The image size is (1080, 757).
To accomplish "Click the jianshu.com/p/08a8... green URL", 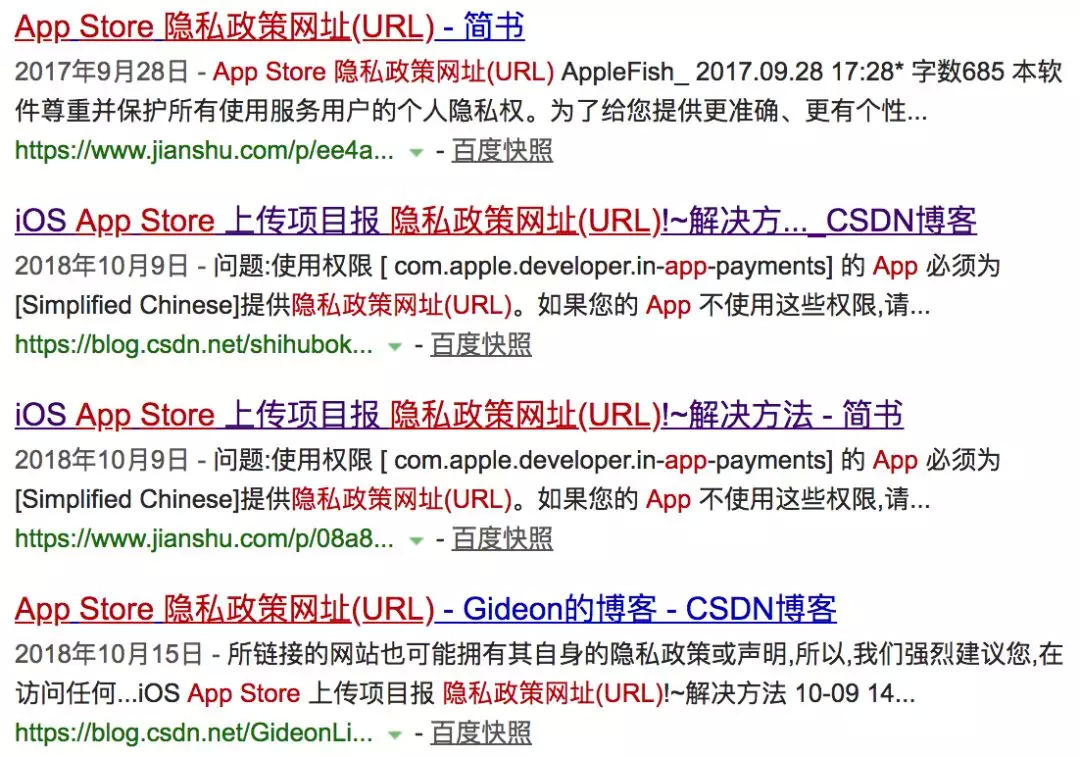I will click(205, 539).
